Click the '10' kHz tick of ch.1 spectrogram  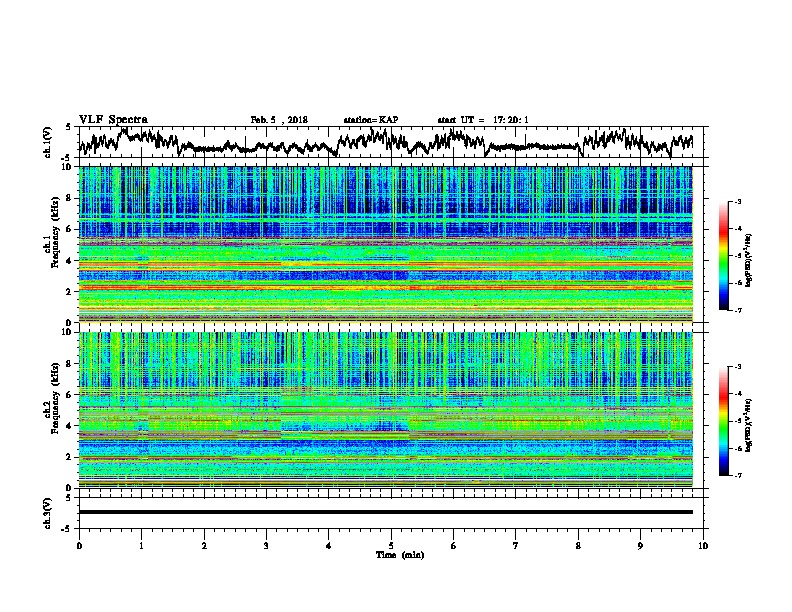click(69, 167)
